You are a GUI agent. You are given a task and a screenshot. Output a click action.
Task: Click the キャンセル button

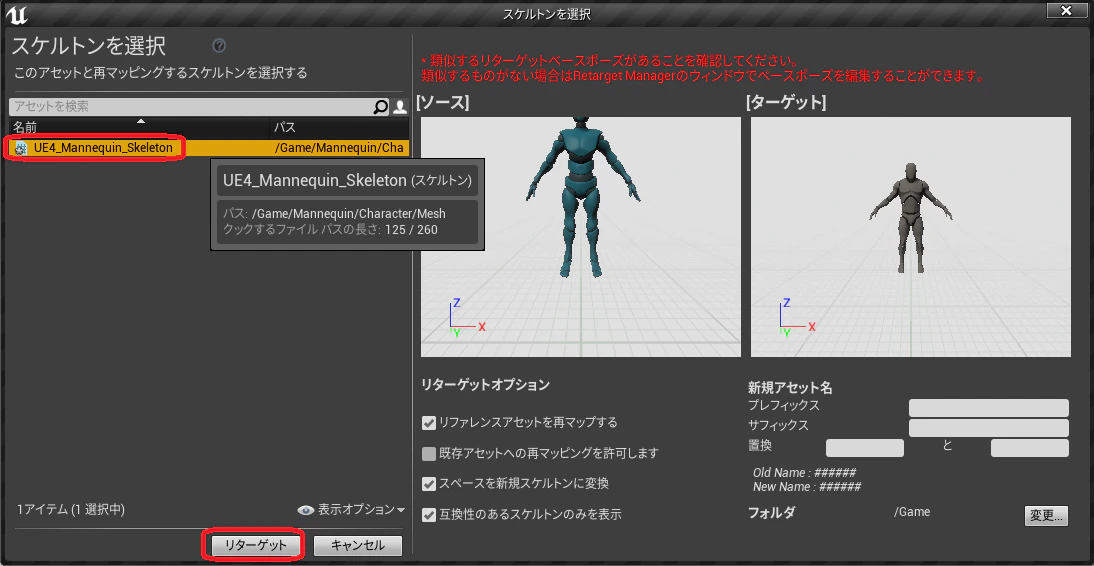coord(358,545)
